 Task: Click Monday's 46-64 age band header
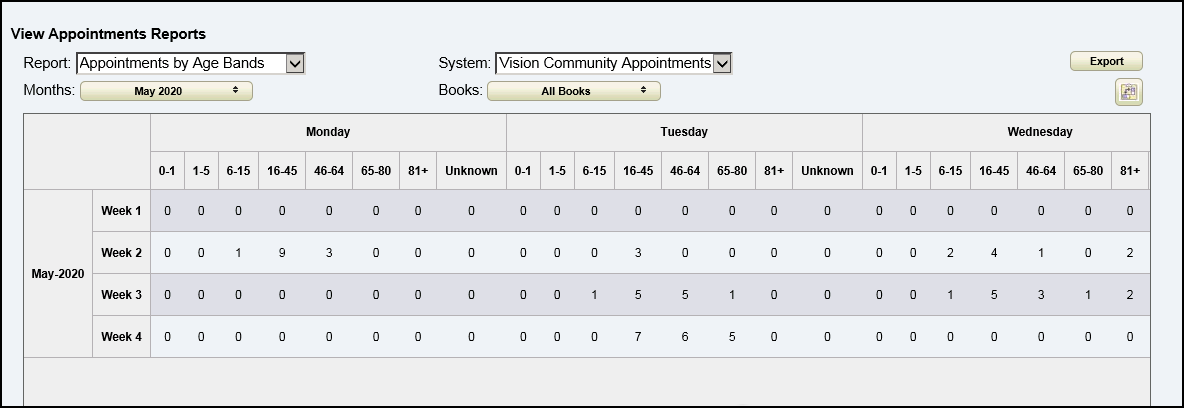tap(328, 171)
